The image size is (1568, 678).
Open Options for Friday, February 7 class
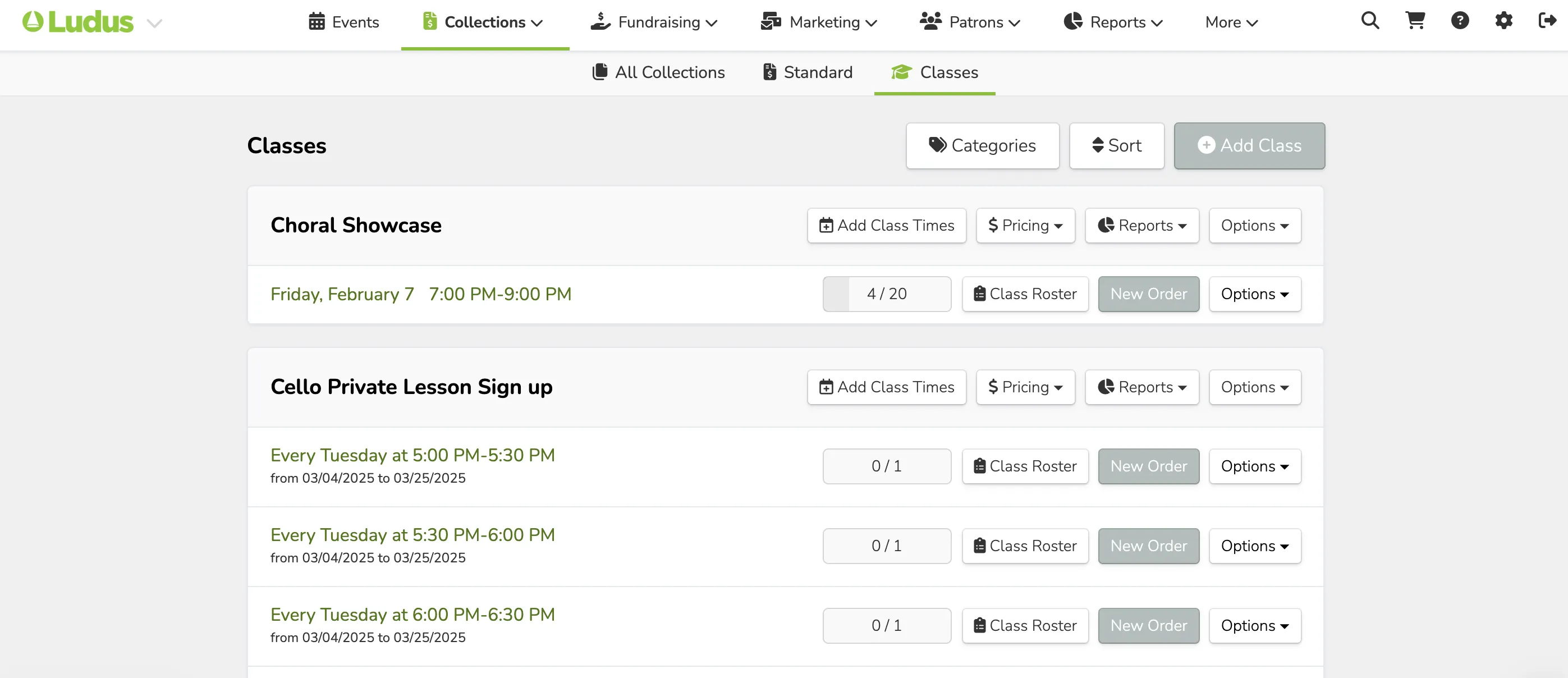(x=1254, y=294)
